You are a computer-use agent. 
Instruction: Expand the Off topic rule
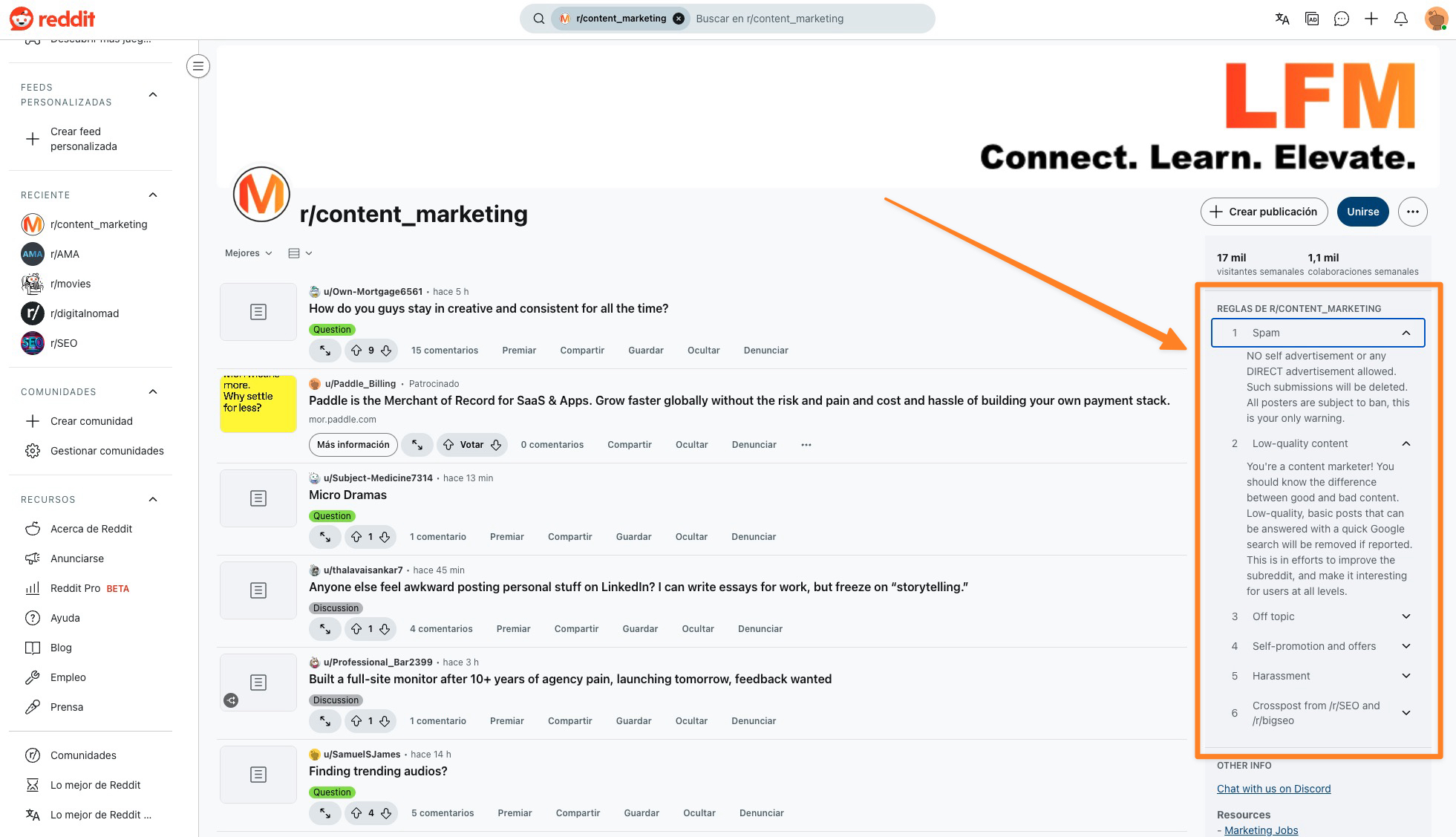tap(1406, 616)
